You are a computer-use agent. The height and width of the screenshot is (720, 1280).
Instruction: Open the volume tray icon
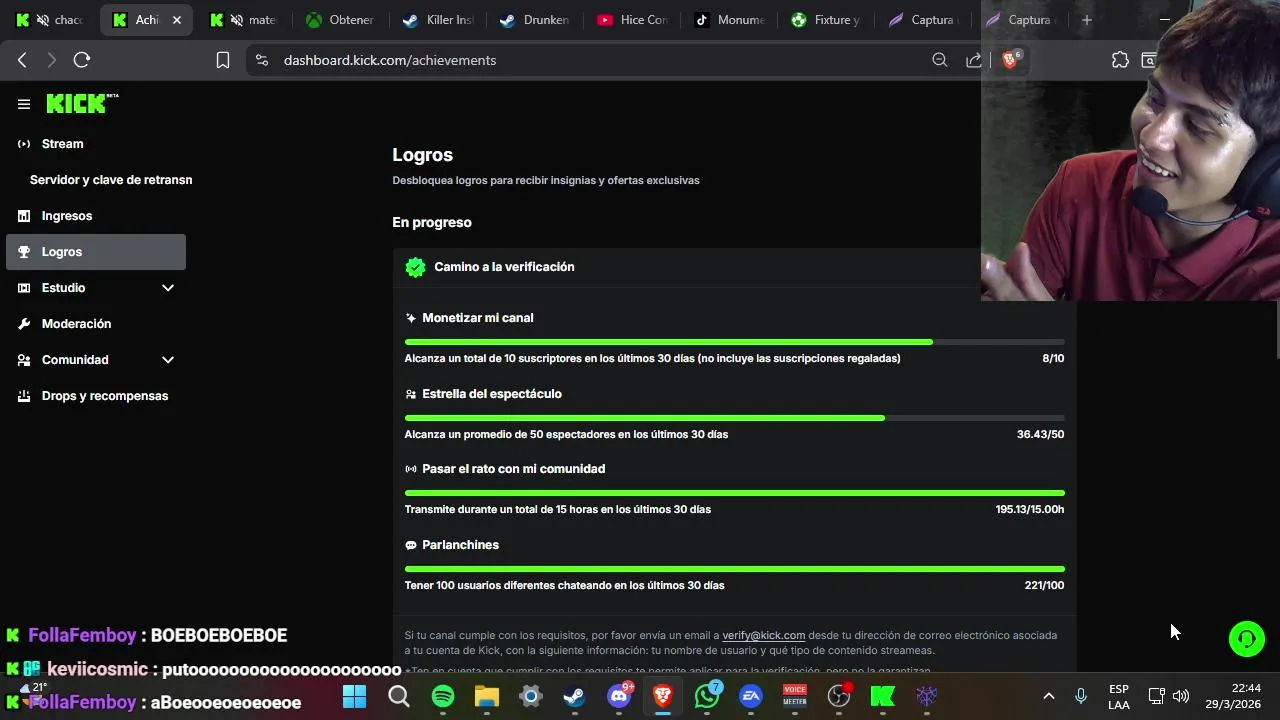click(1181, 696)
